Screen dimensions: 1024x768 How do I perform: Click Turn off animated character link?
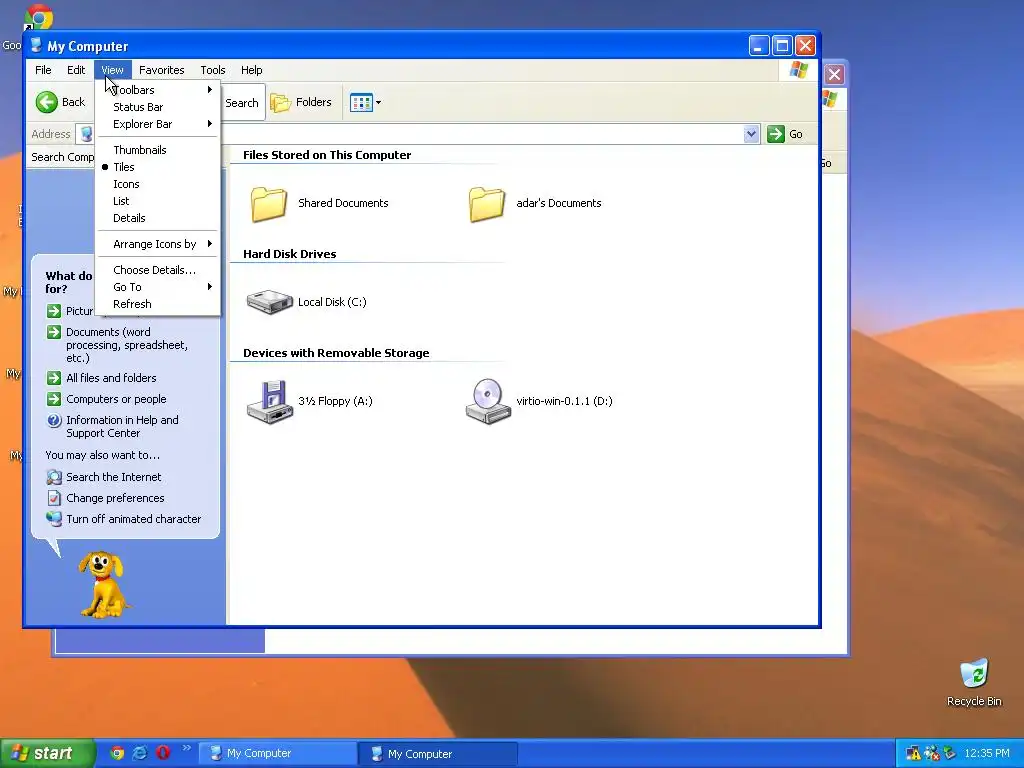tap(134, 519)
